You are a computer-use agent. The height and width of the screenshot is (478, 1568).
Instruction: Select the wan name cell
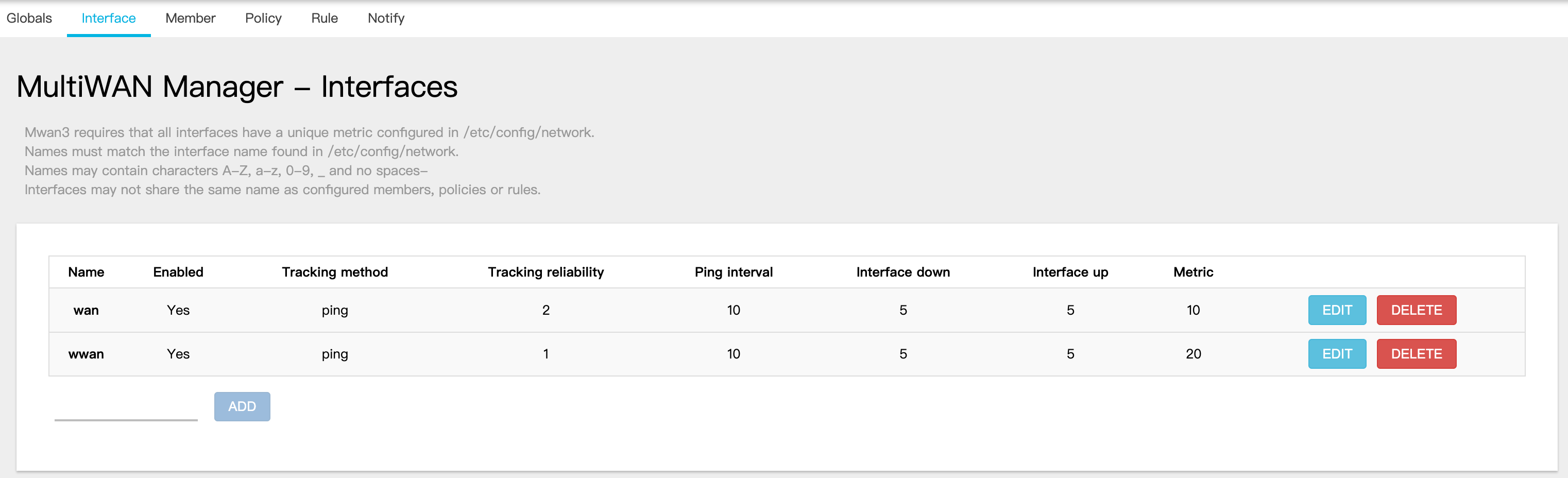[86, 310]
